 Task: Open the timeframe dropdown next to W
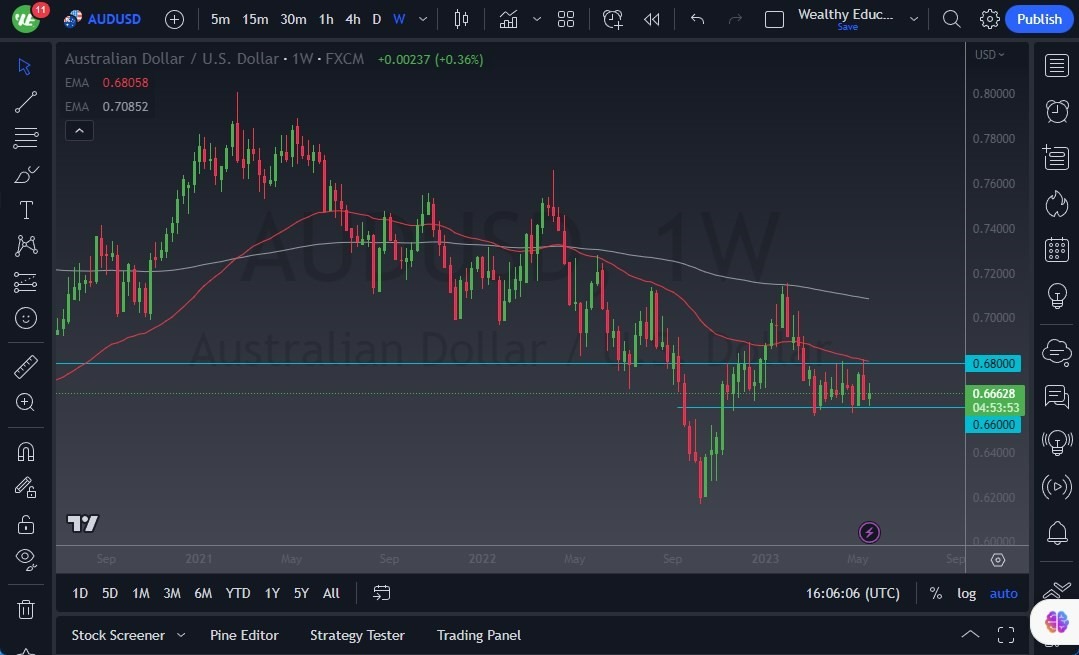421,19
